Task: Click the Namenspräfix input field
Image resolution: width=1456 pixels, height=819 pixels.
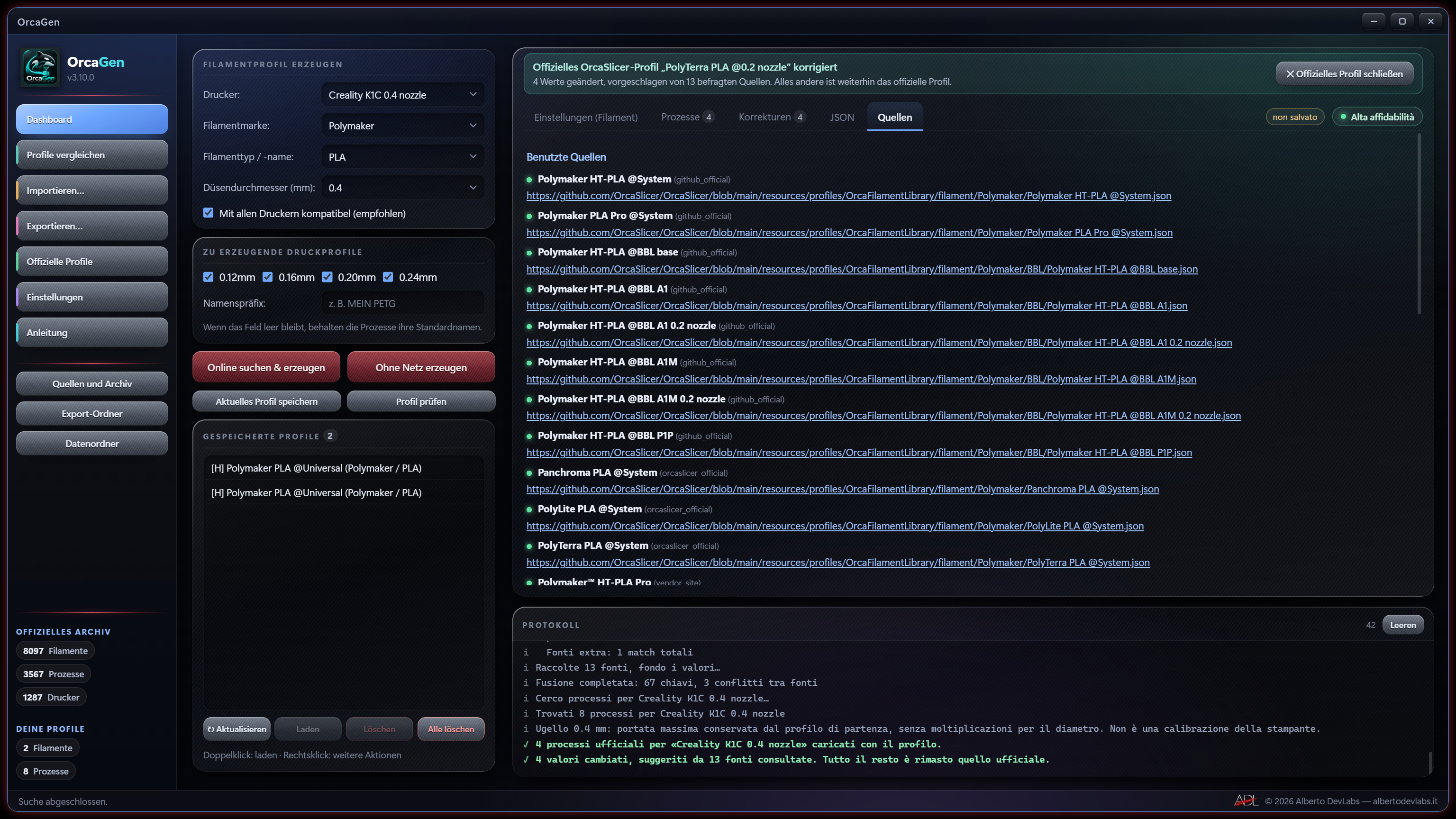Action: pyautogui.click(x=402, y=303)
